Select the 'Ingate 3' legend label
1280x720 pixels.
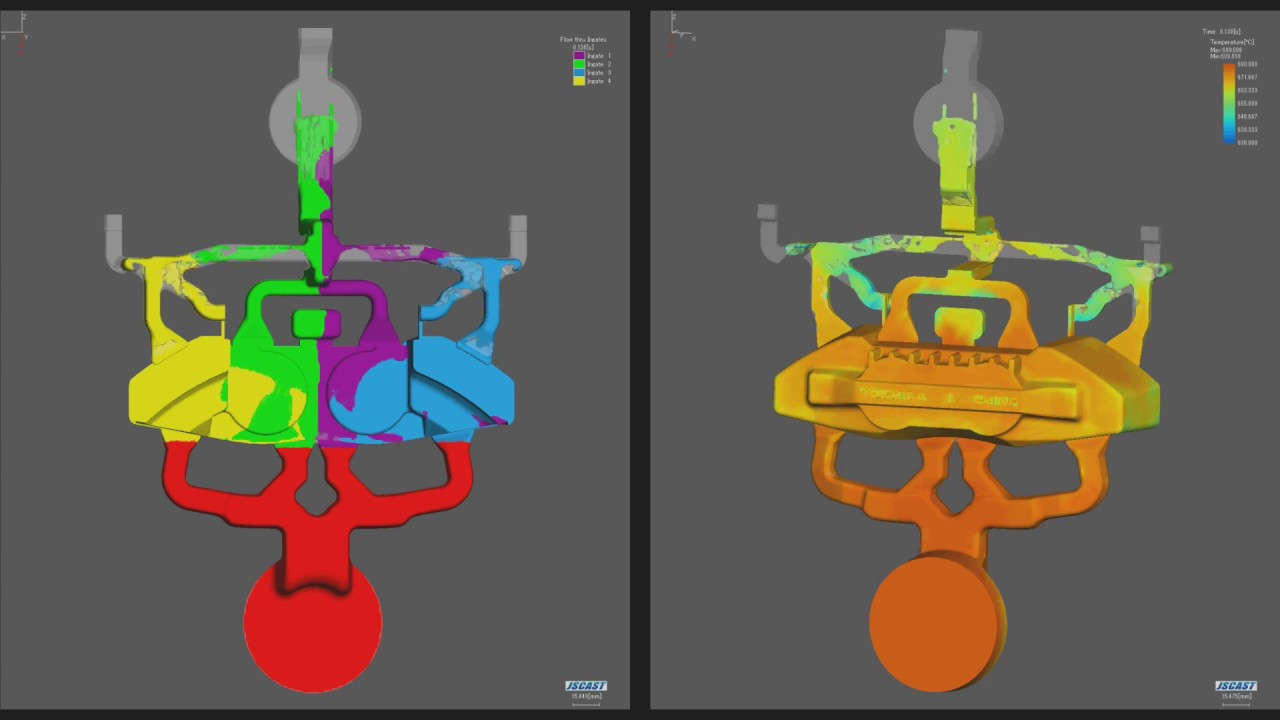pyautogui.click(x=599, y=73)
